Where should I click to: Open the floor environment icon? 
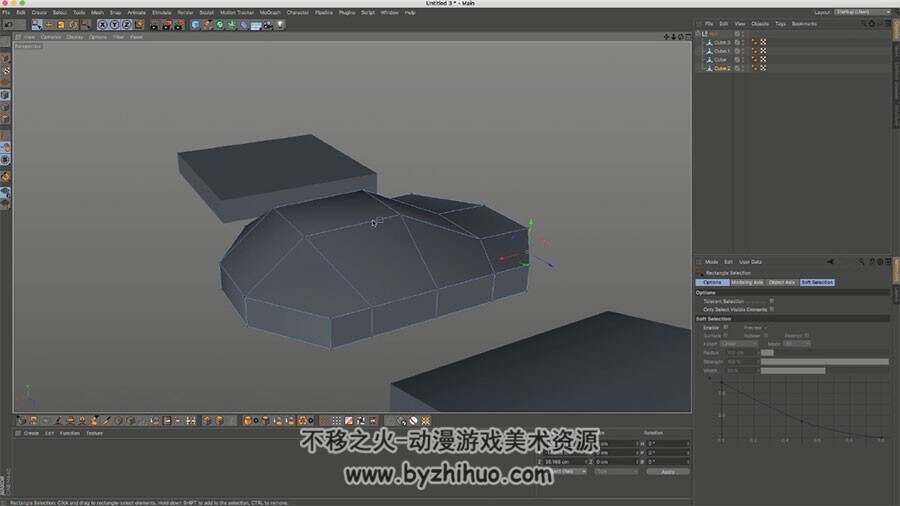coord(256,25)
